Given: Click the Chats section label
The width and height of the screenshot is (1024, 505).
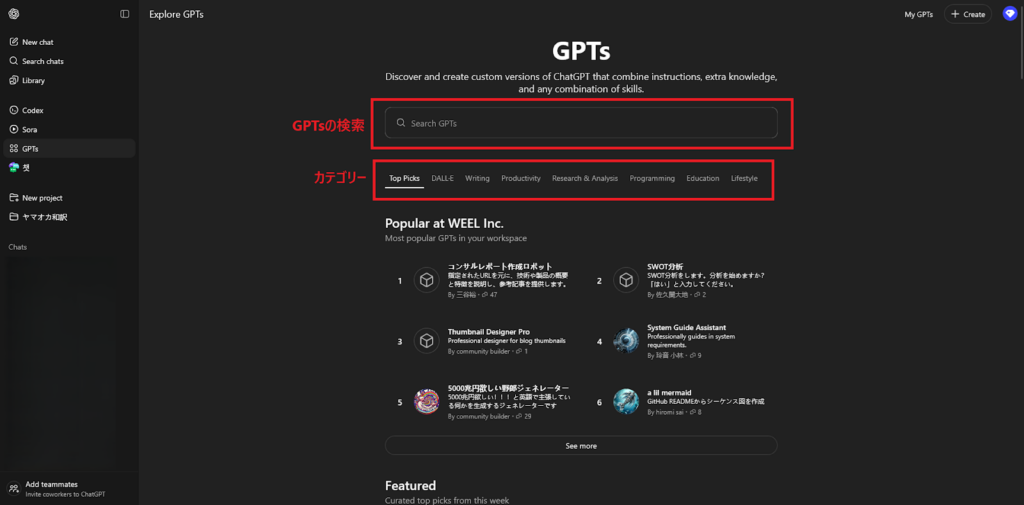Looking at the screenshot, I should click(18, 247).
